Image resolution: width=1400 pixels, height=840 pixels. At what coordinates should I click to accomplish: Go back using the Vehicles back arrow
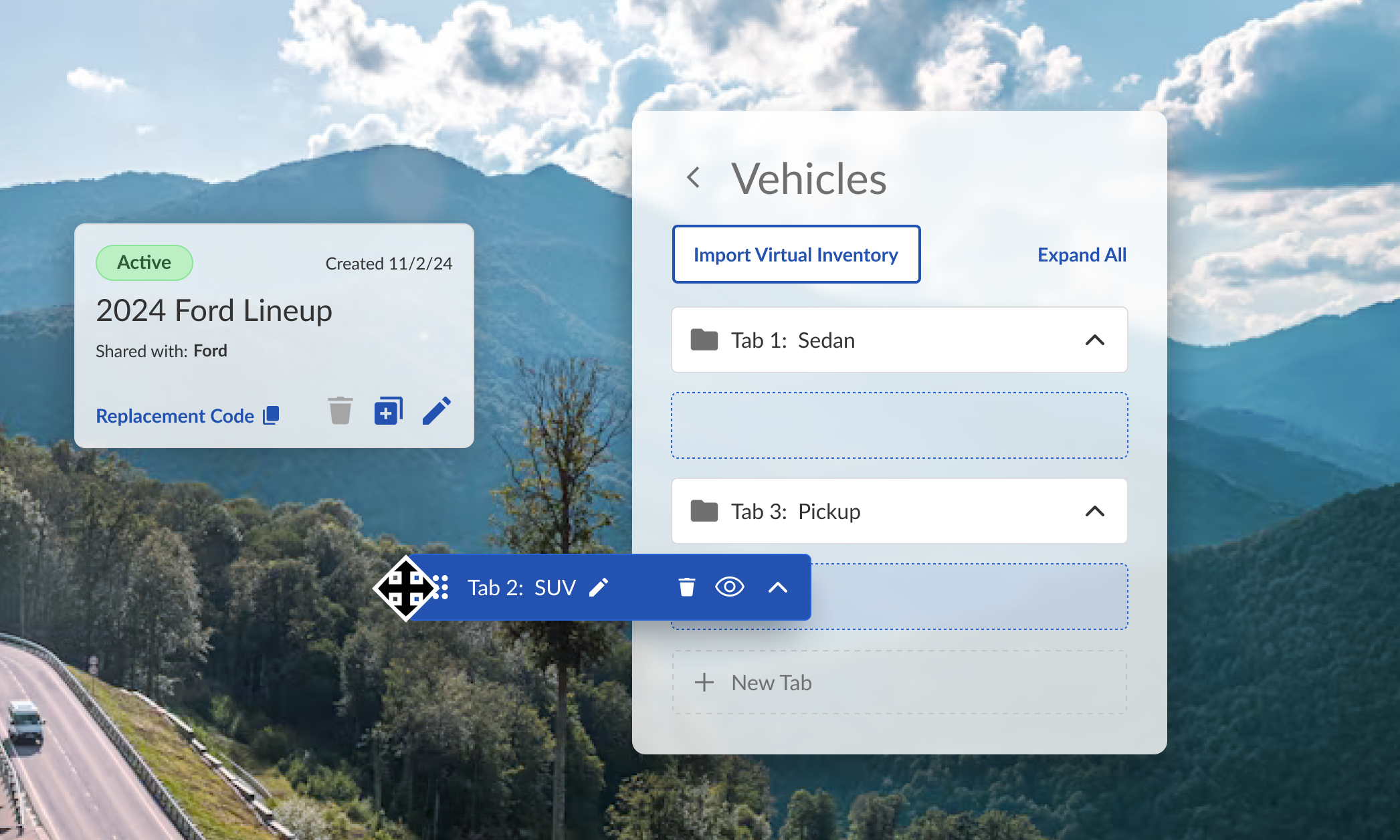694,178
